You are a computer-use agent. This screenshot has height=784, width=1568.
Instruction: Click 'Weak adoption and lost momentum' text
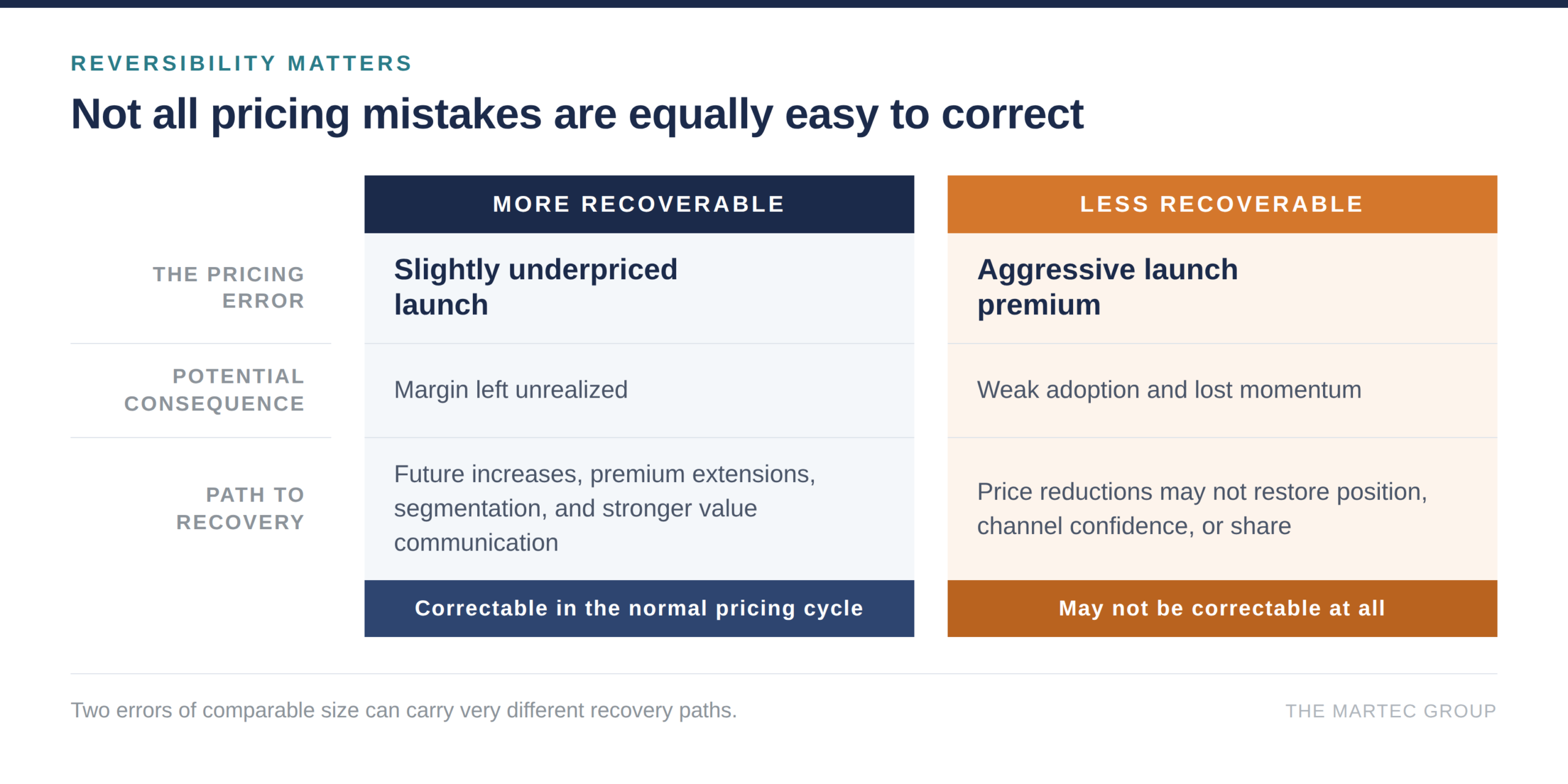pos(1169,390)
